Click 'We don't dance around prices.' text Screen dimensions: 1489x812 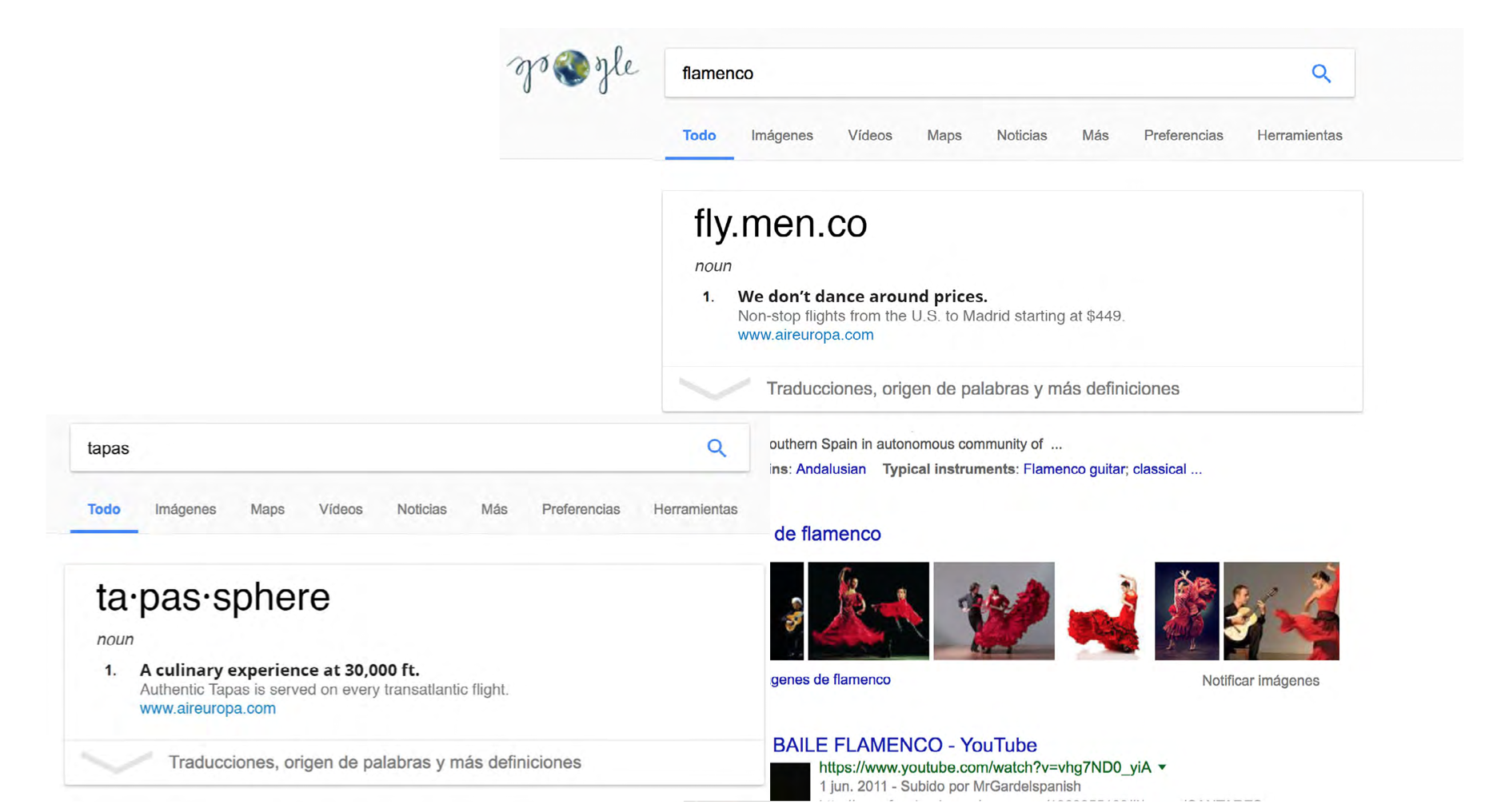pyautogui.click(x=862, y=297)
